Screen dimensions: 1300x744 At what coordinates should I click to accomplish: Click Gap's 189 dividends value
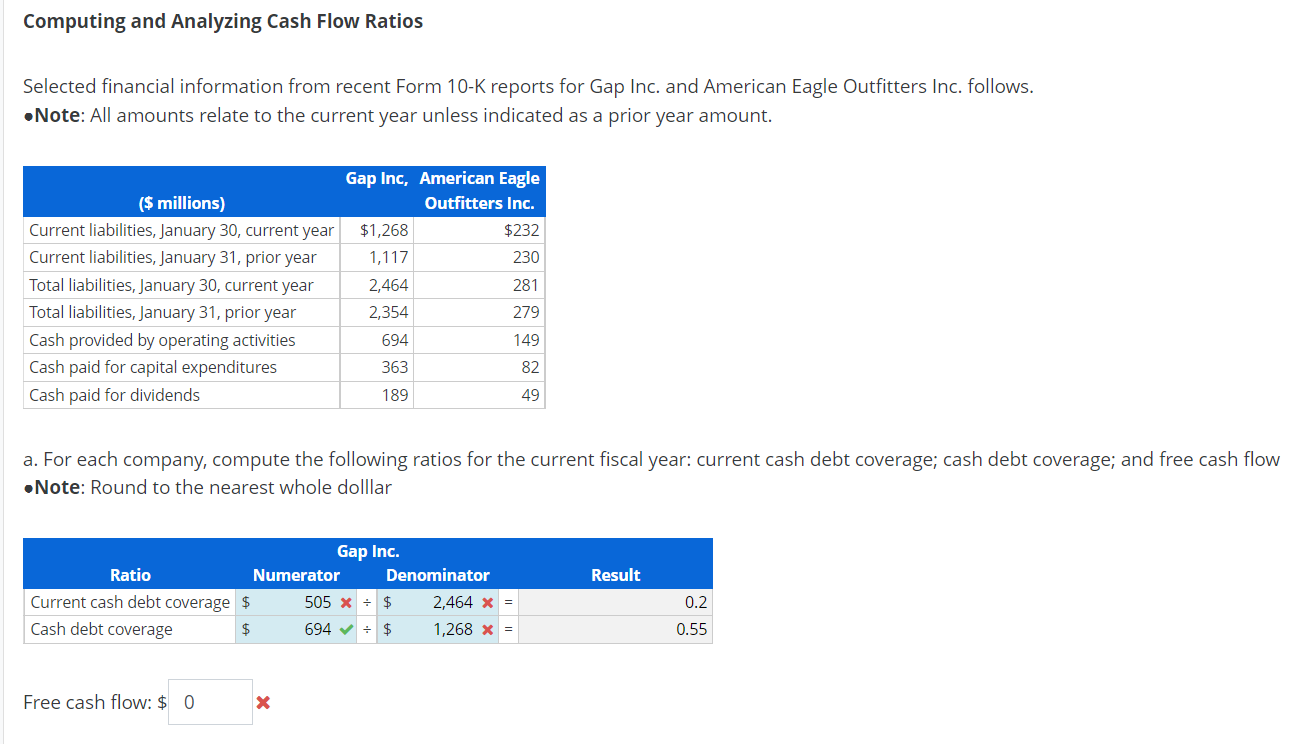point(395,396)
